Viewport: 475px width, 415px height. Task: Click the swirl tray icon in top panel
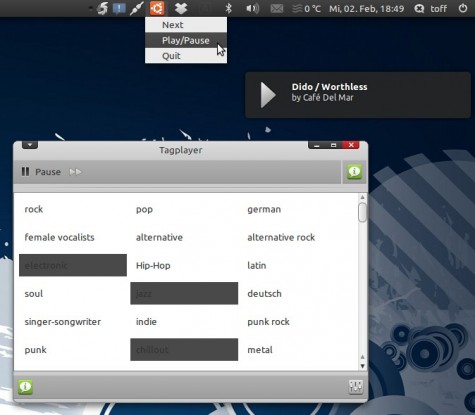[102, 8]
